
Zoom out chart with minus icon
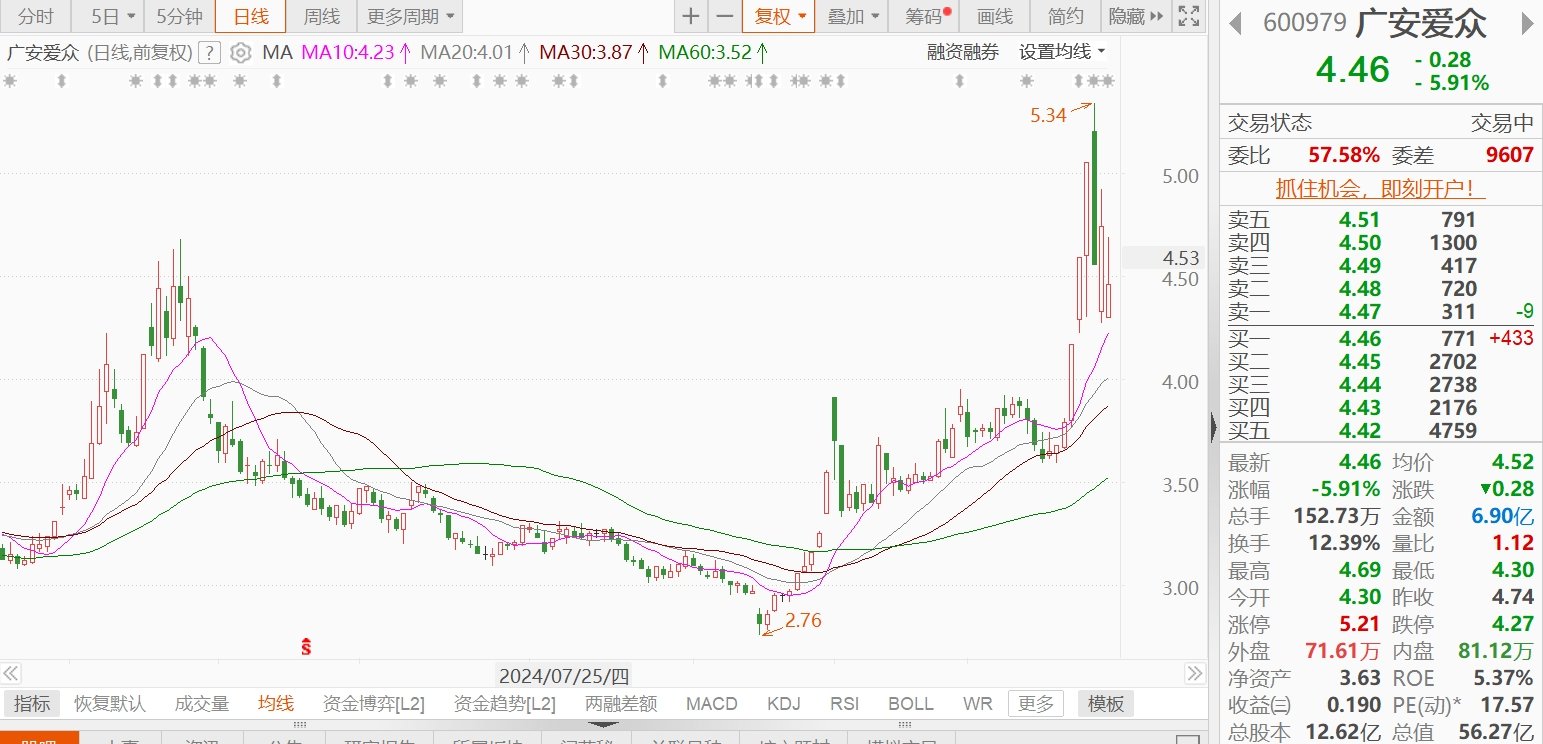[724, 16]
